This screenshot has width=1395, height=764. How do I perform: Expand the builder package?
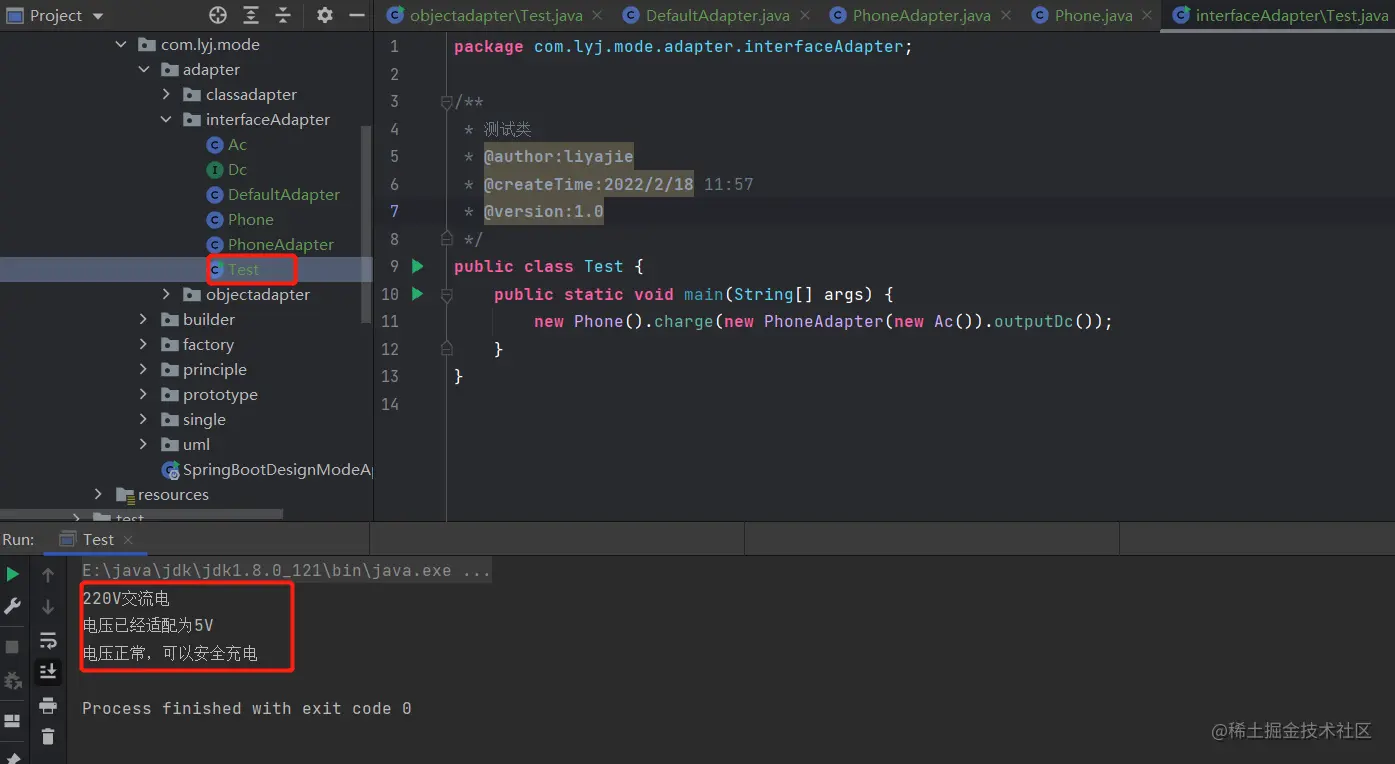click(143, 319)
